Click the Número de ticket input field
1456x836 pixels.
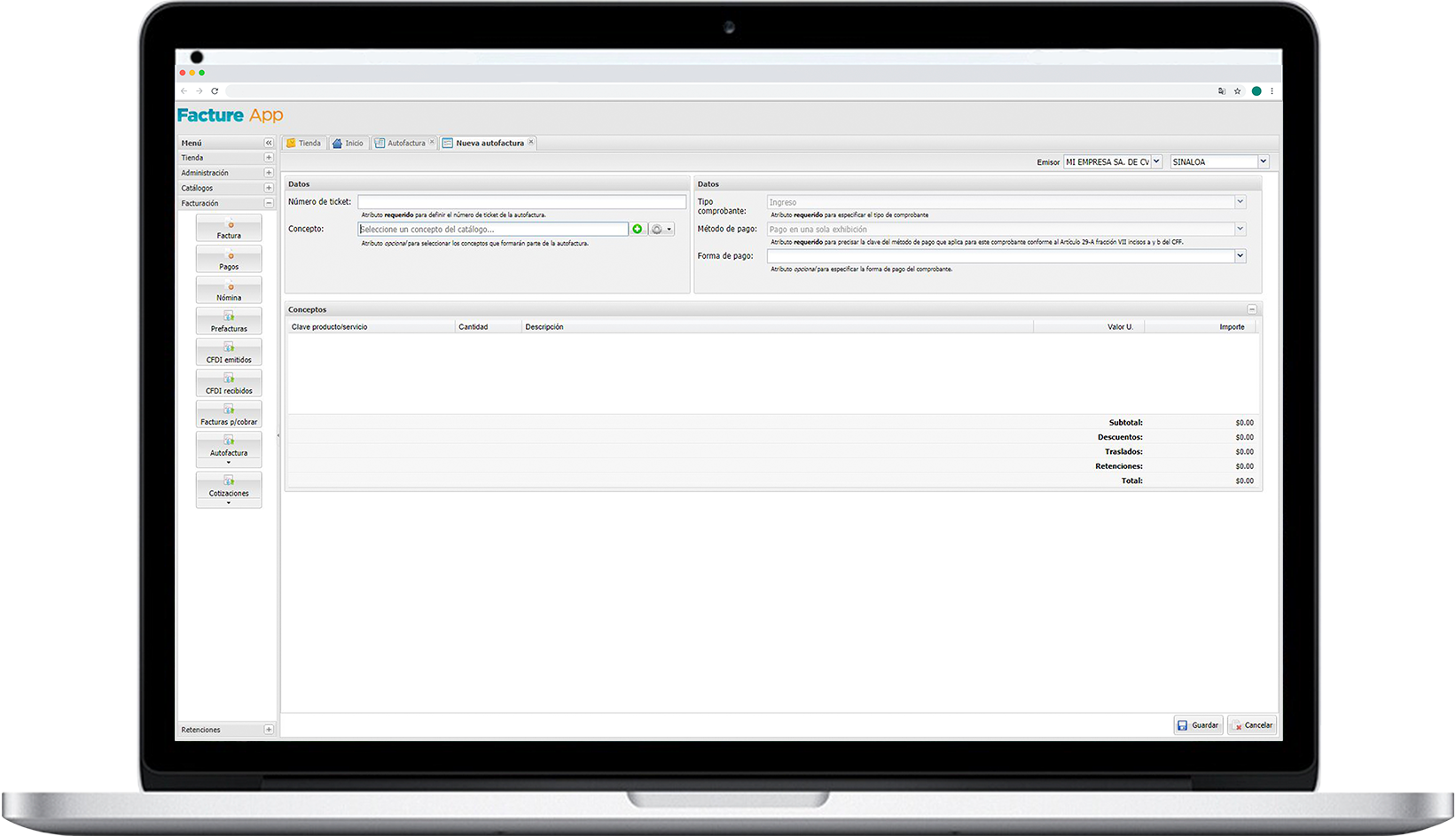(x=521, y=202)
